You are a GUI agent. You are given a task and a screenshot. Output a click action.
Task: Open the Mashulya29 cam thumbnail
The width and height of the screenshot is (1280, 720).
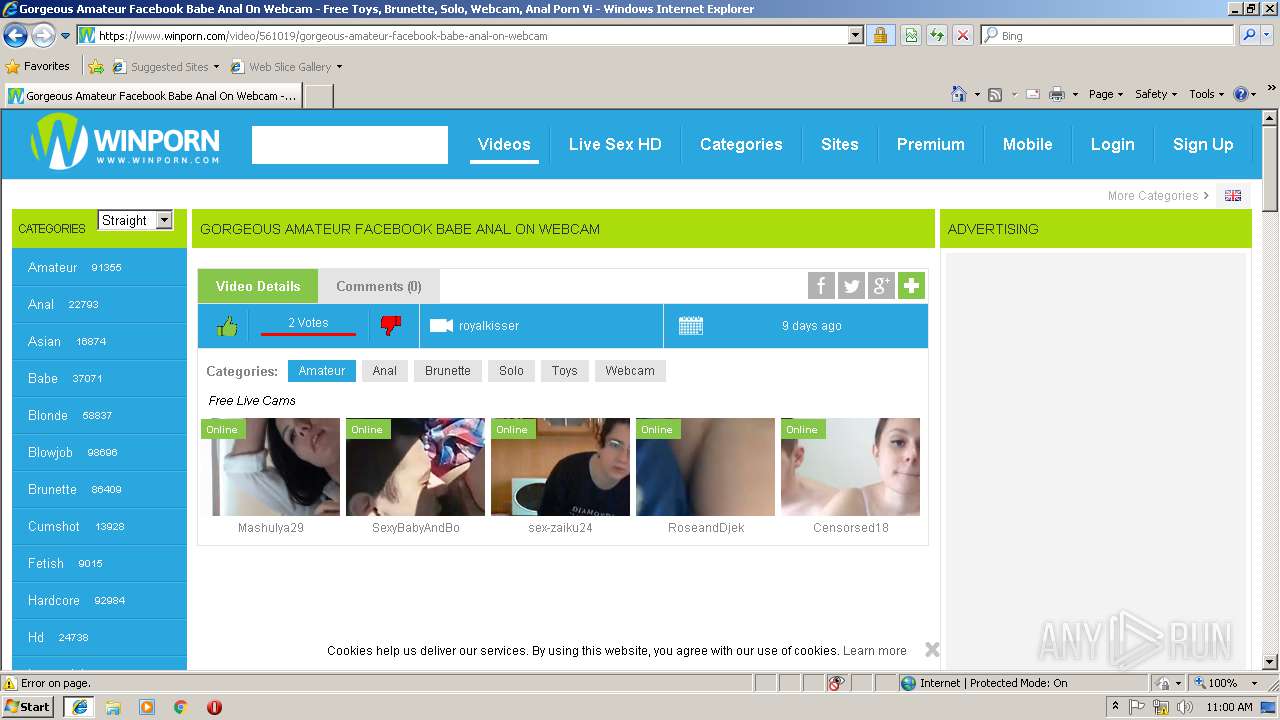coord(271,467)
